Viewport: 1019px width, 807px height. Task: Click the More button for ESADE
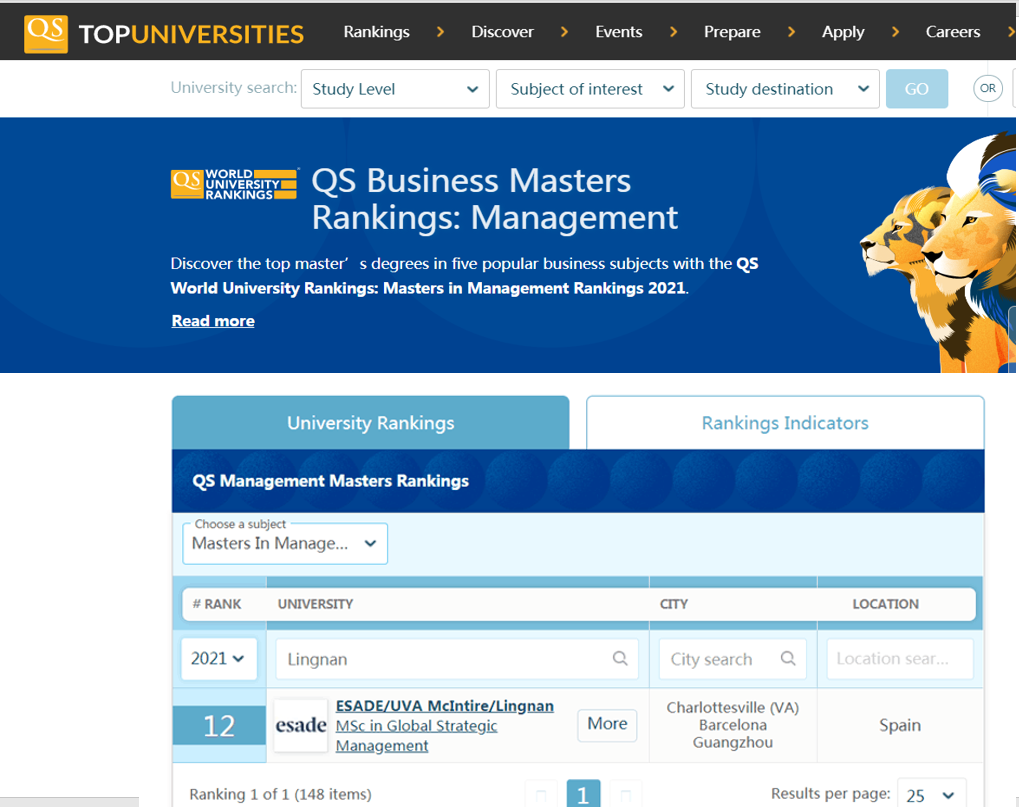(x=607, y=725)
